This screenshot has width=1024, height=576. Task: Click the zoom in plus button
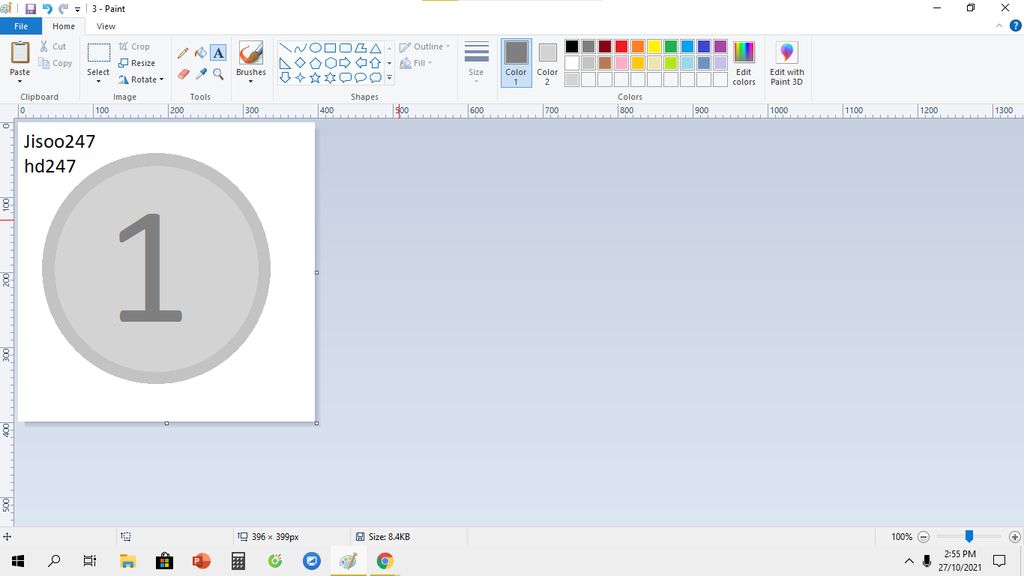[1014, 537]
